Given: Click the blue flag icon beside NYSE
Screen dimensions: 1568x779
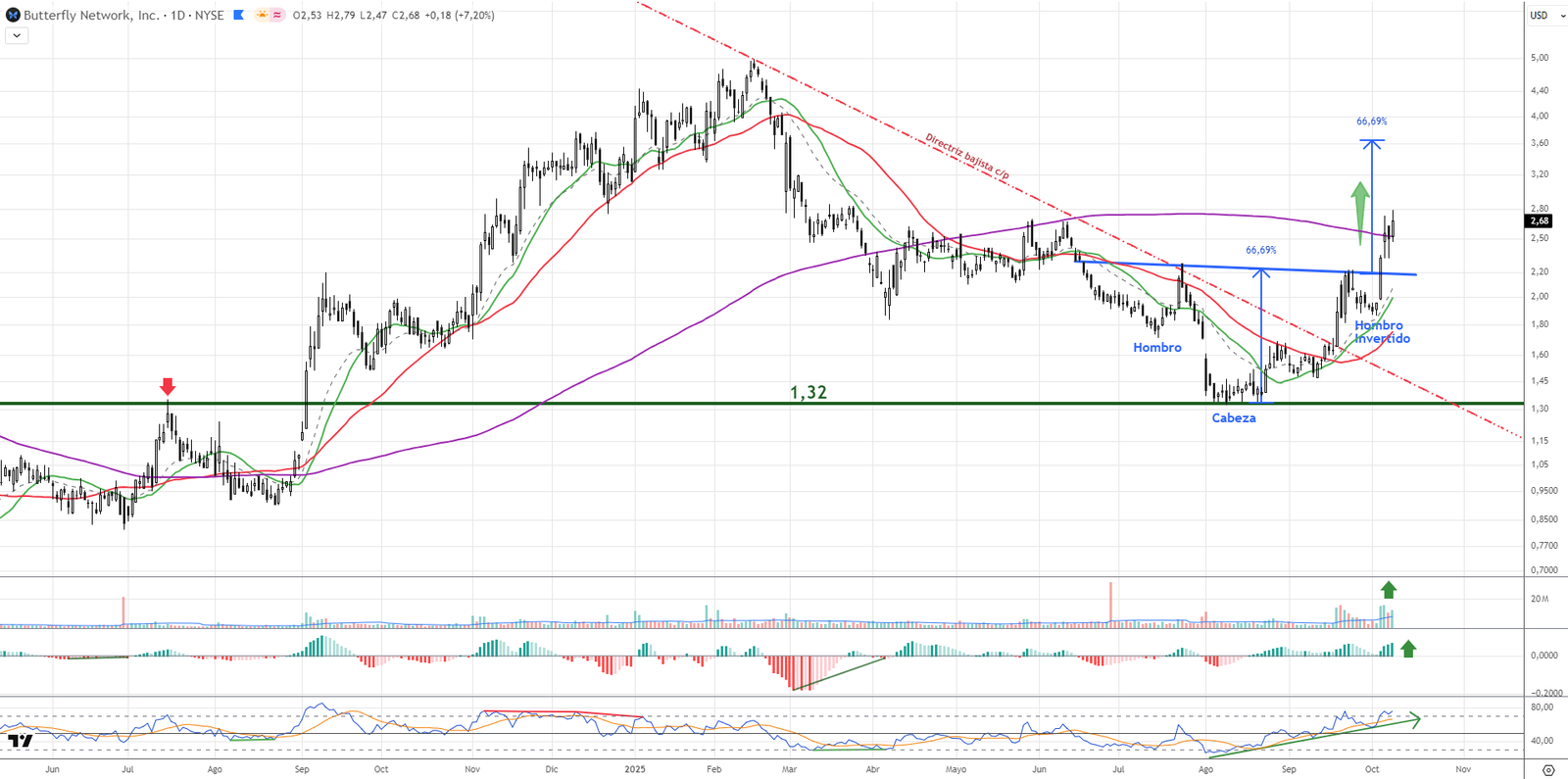Looking at the screenshot, I should (x=238, y=15).
